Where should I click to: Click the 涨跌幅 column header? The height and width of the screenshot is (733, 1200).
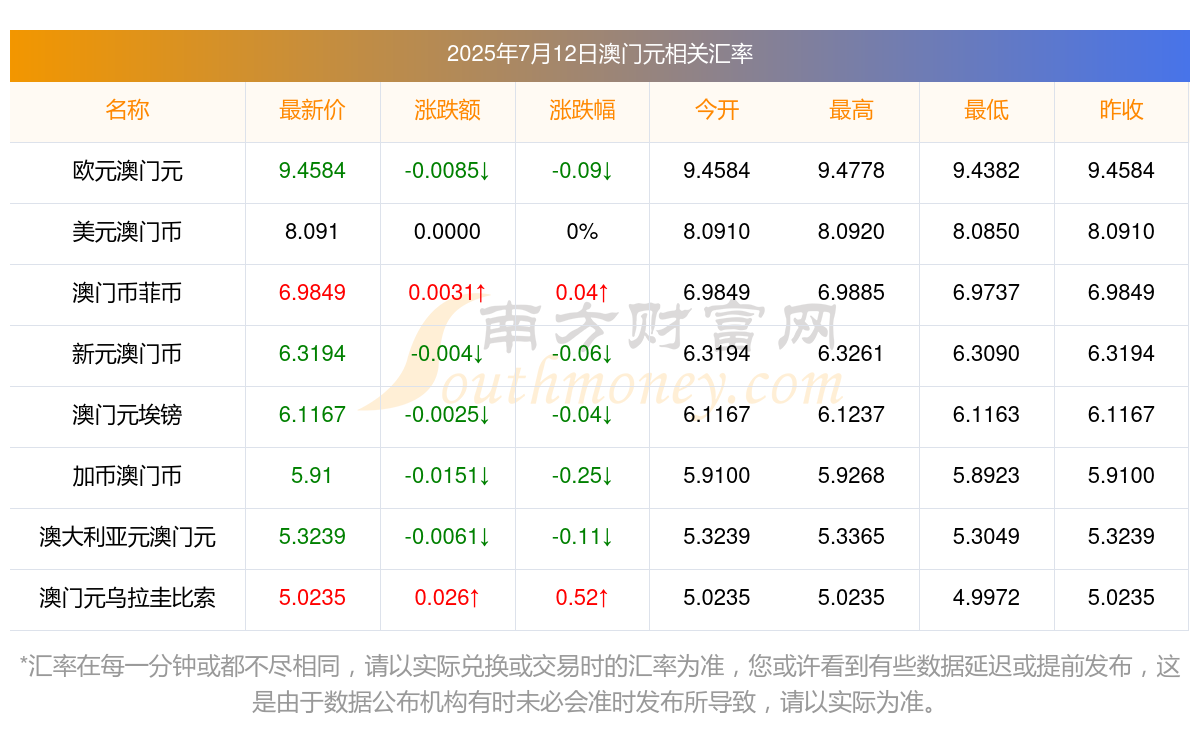(x=582, y=110)
